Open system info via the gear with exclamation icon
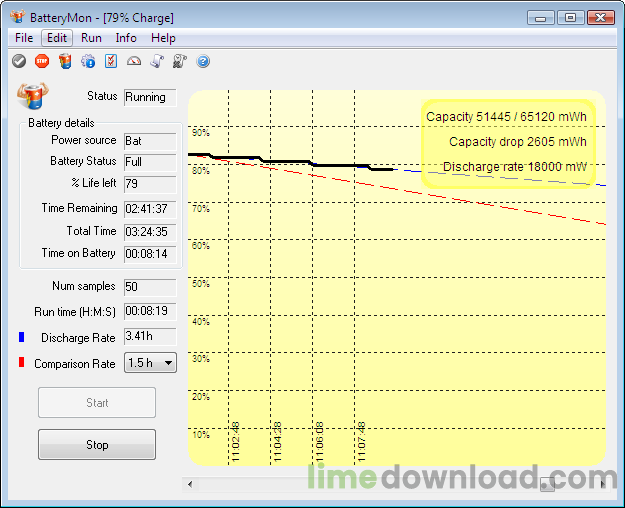The width and height of the screenshot is (625, 508). [x=88, y=61]
